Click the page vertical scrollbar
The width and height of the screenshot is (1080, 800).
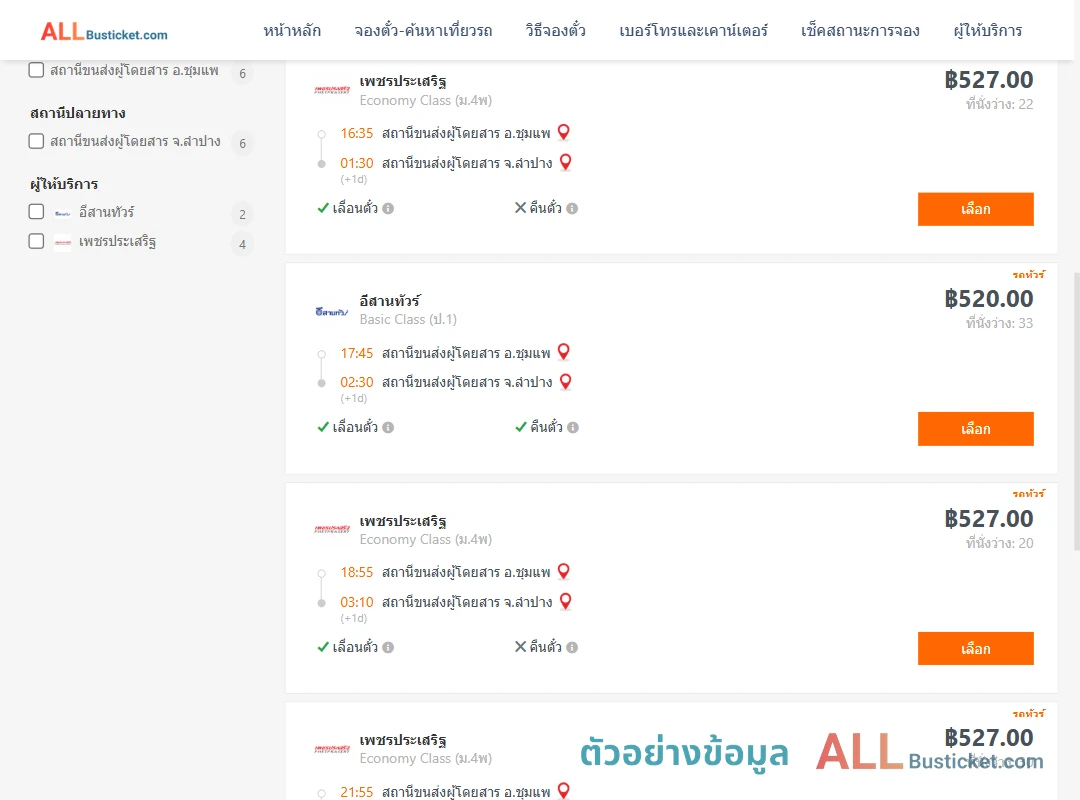[x=1076, y=411]
